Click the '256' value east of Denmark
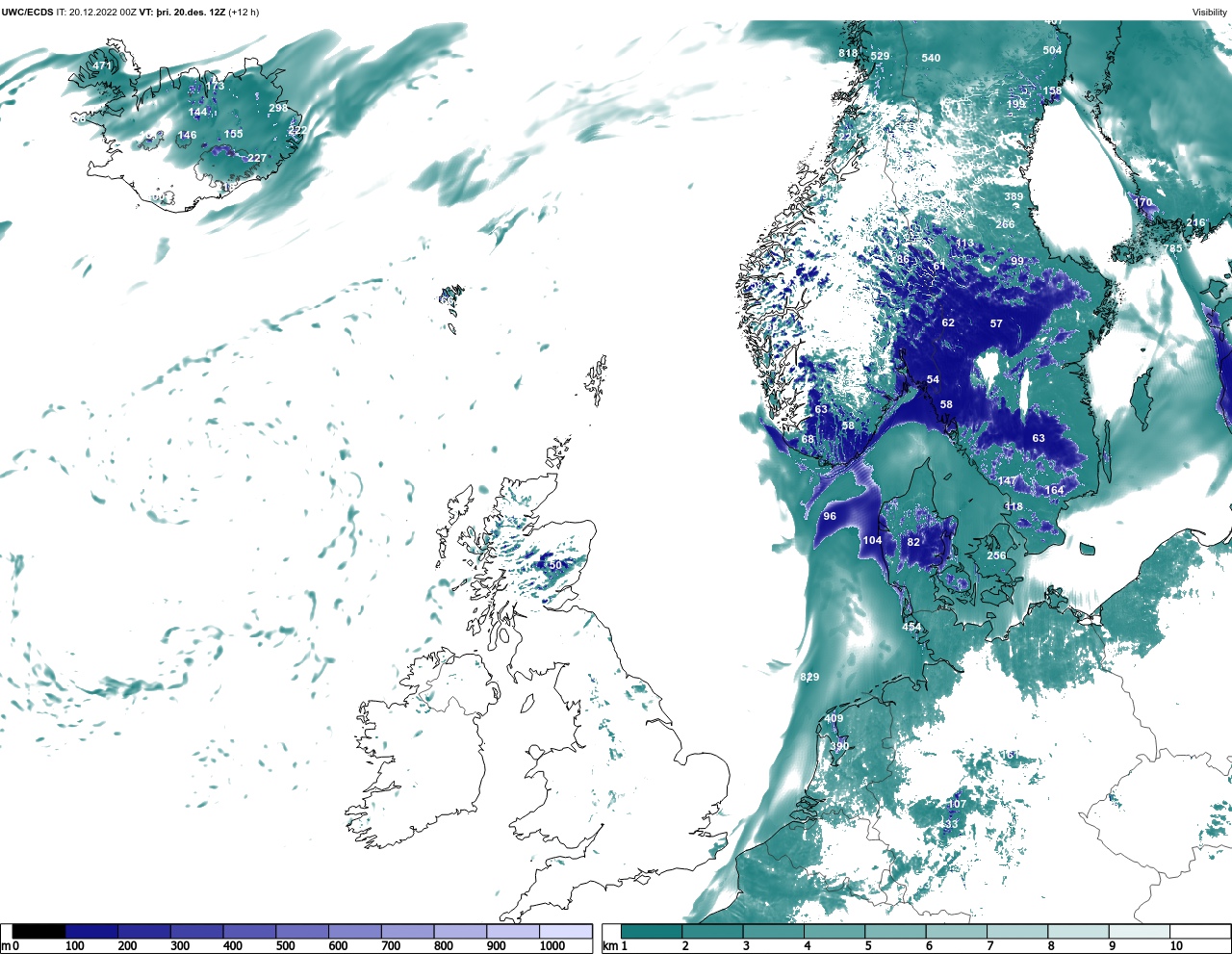This screenshot has width=1232, height=954. pos(996,555)
